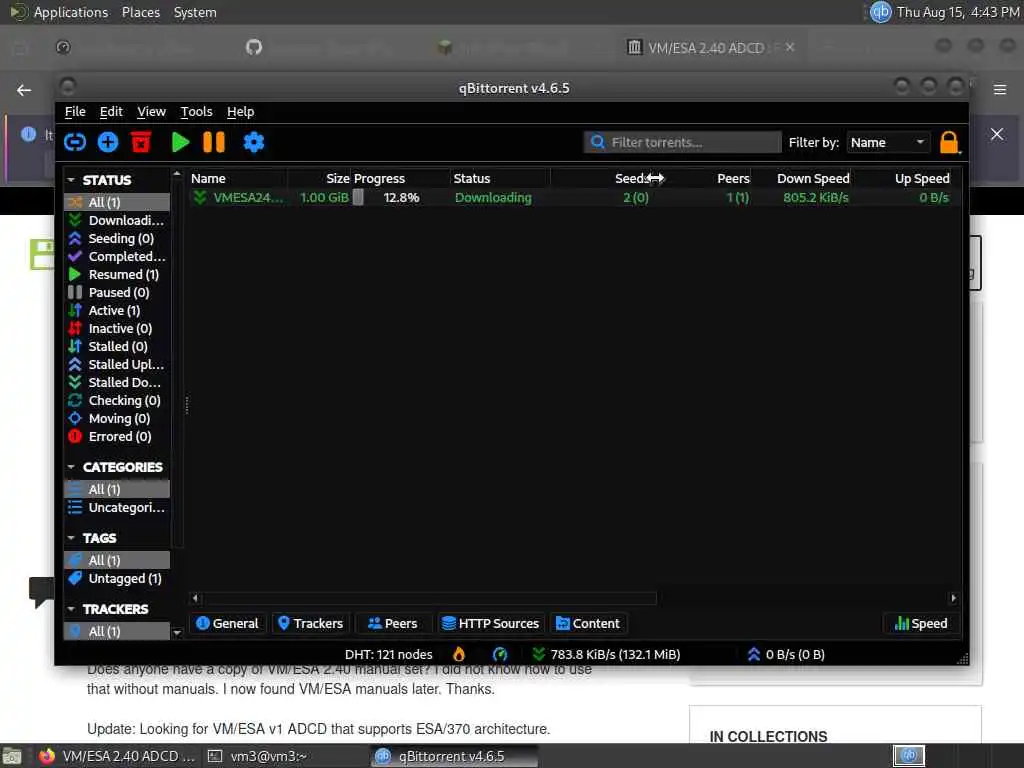
Task: Select the Untagged (1) tag
Action: [117, 579]
